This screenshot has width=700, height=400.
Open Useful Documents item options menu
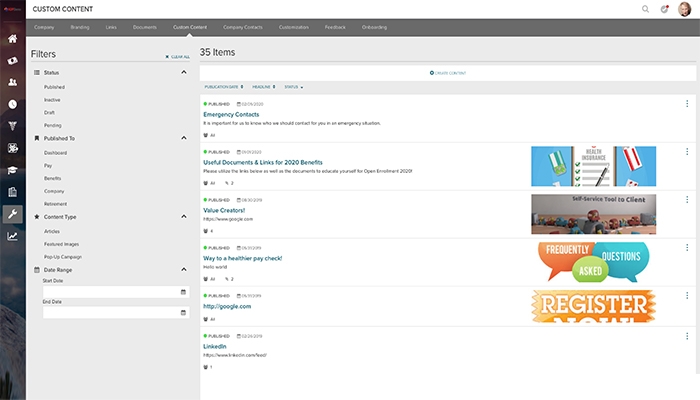tap(687, 152)
